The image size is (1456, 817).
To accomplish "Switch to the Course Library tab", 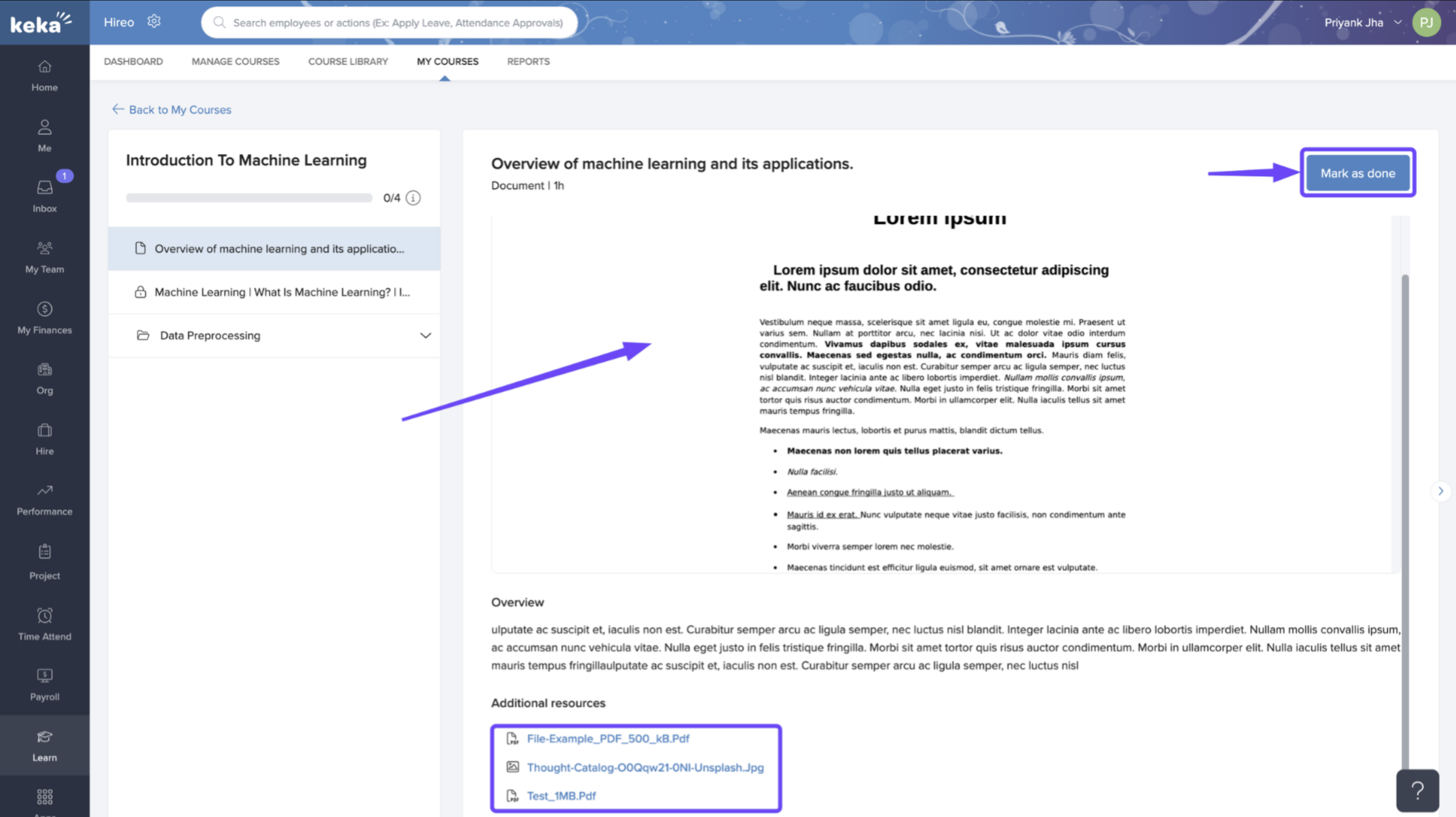I will click(348, 61).
